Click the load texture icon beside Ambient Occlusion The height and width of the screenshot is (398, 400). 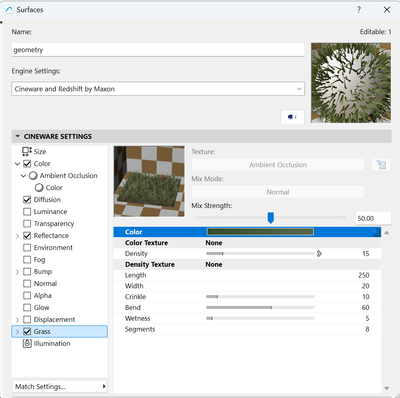tap(381, 165)
